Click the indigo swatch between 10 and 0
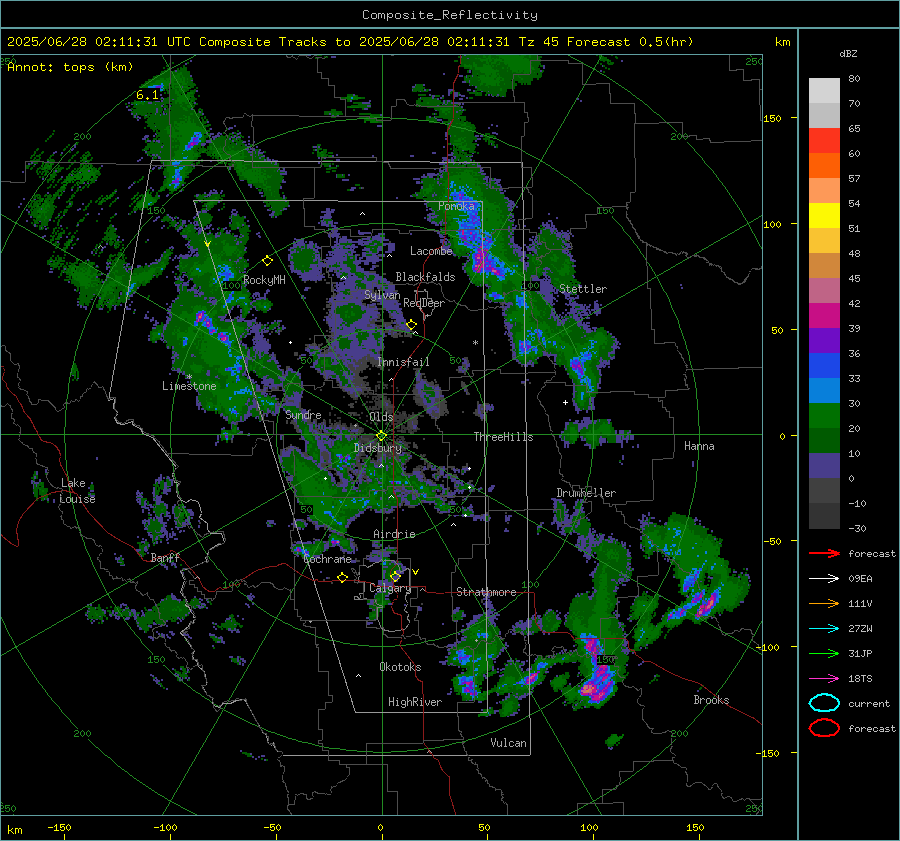This screenshot has width=900, height=841. [x=824, y=466]
